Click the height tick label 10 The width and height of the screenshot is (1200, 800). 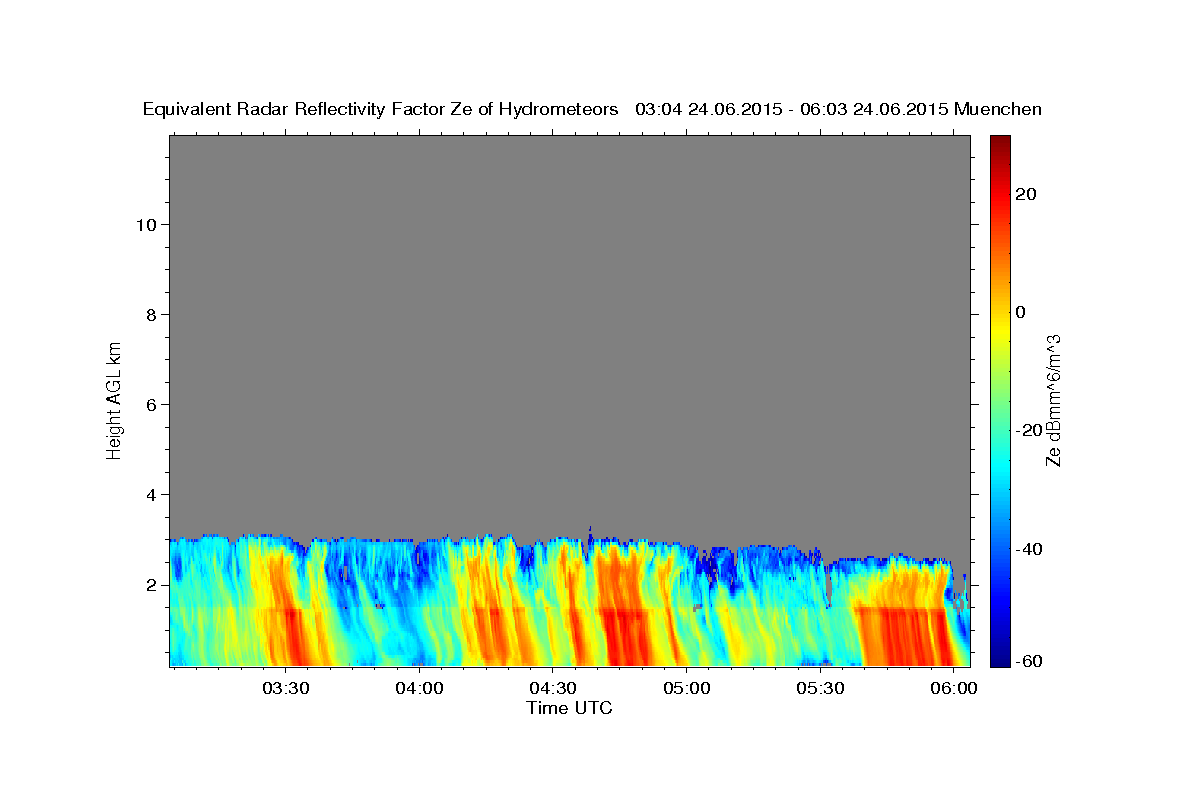pyautogui.click(x=146, y=224)
